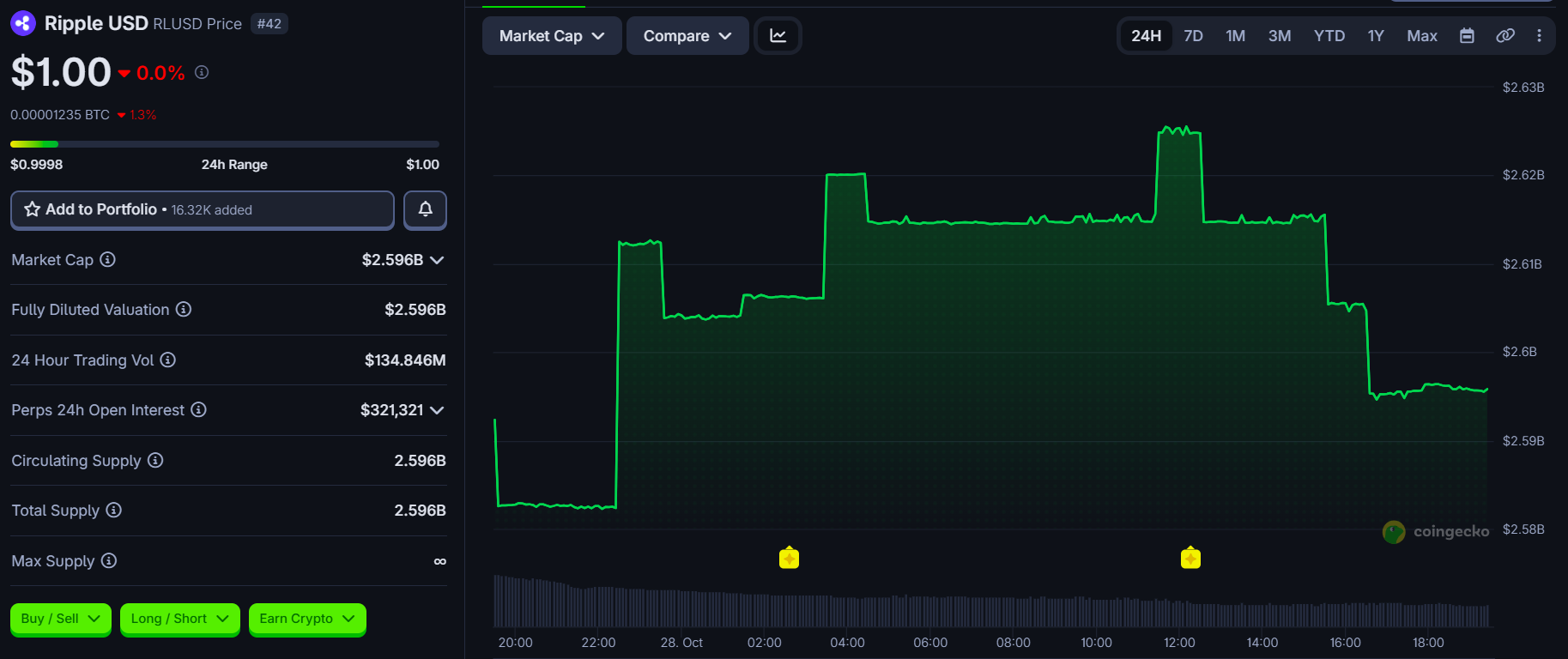The height and width of the screenshot is (659, 1568).
Task: Click the star icon in Add to Portfolio
Action: [x=33, y=209]
